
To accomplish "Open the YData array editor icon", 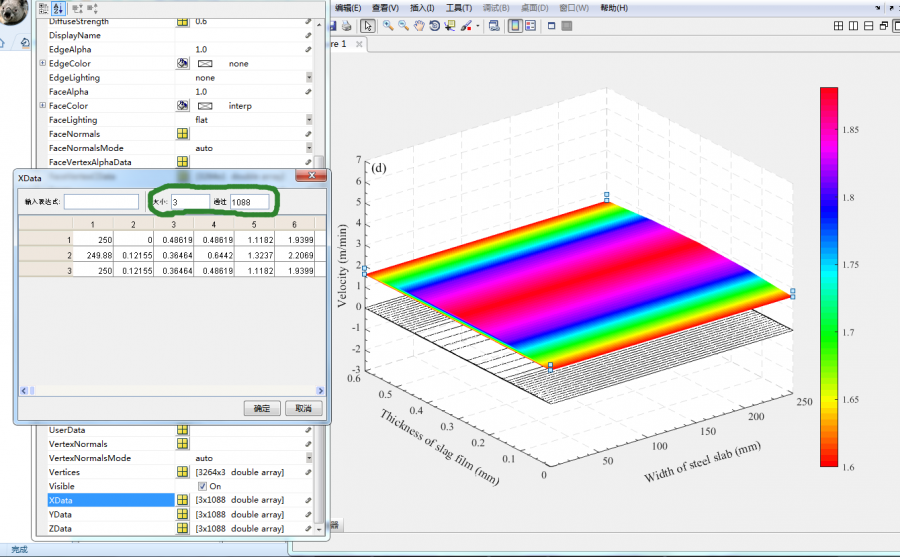I will point(183,514).
